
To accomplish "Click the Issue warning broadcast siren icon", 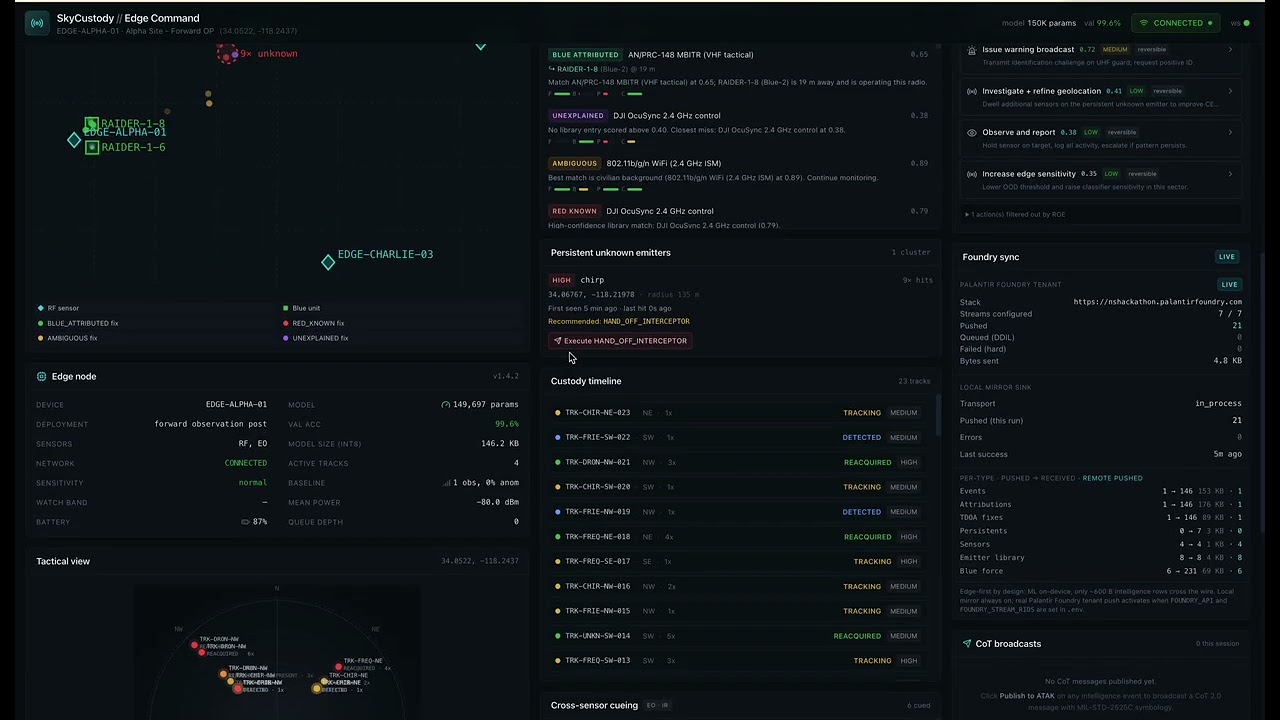I will (x=972, y=49).
